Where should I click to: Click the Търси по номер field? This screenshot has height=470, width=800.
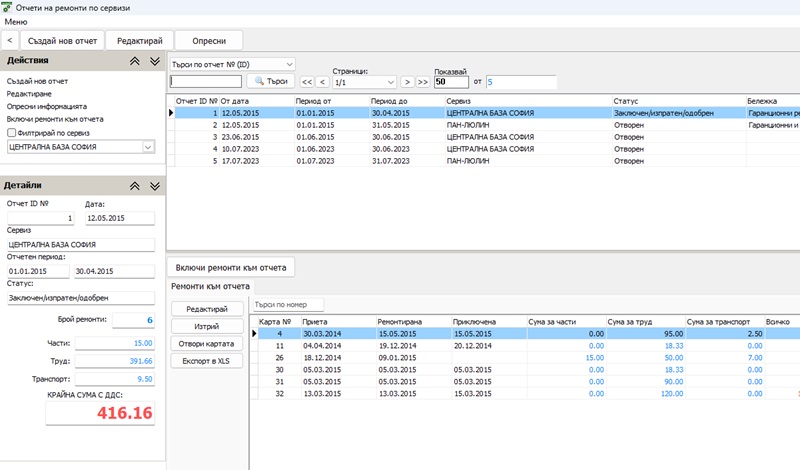[288, 305]
